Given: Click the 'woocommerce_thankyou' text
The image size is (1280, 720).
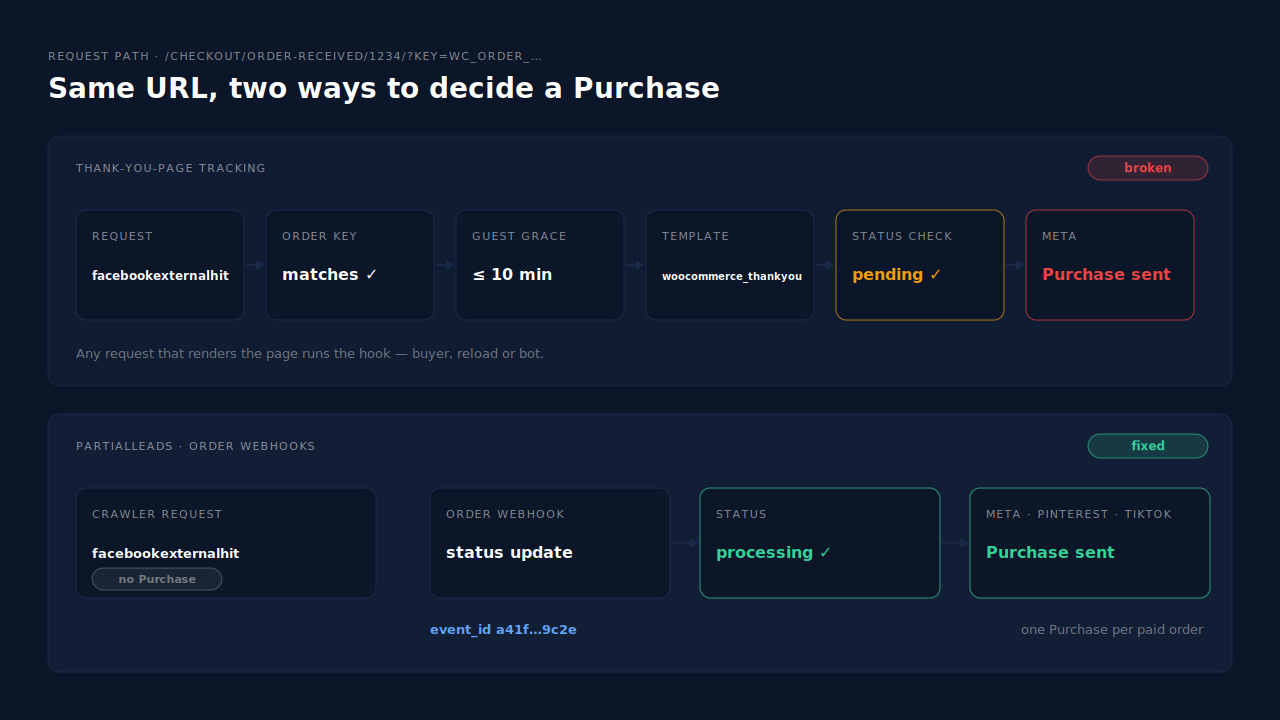Looking at the screenshot, I should coord(732,276).
